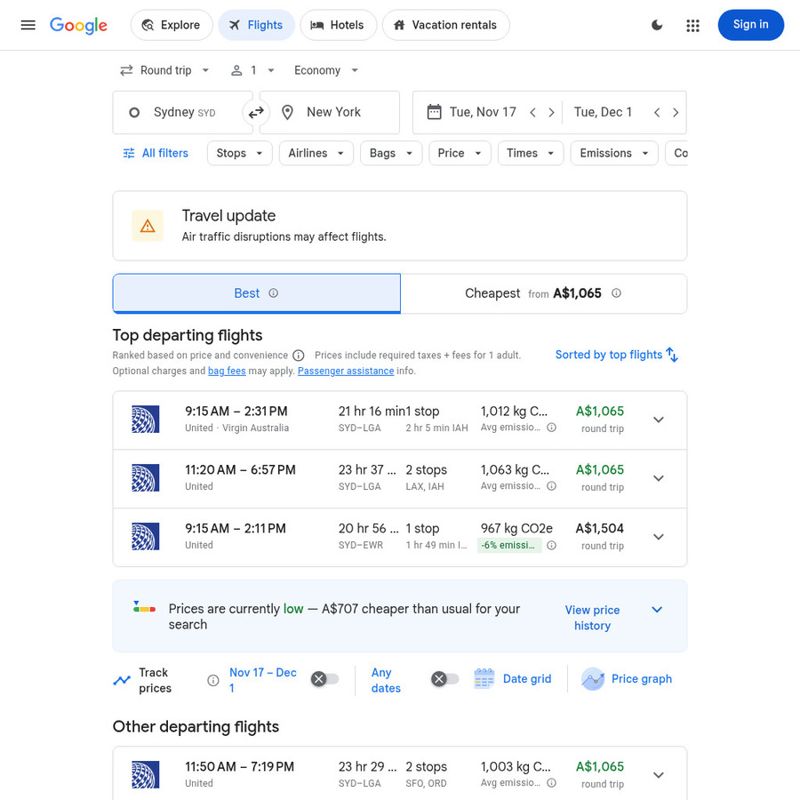Open the passenger count dropdown
The image size is (800, 800).
(253, 70)
